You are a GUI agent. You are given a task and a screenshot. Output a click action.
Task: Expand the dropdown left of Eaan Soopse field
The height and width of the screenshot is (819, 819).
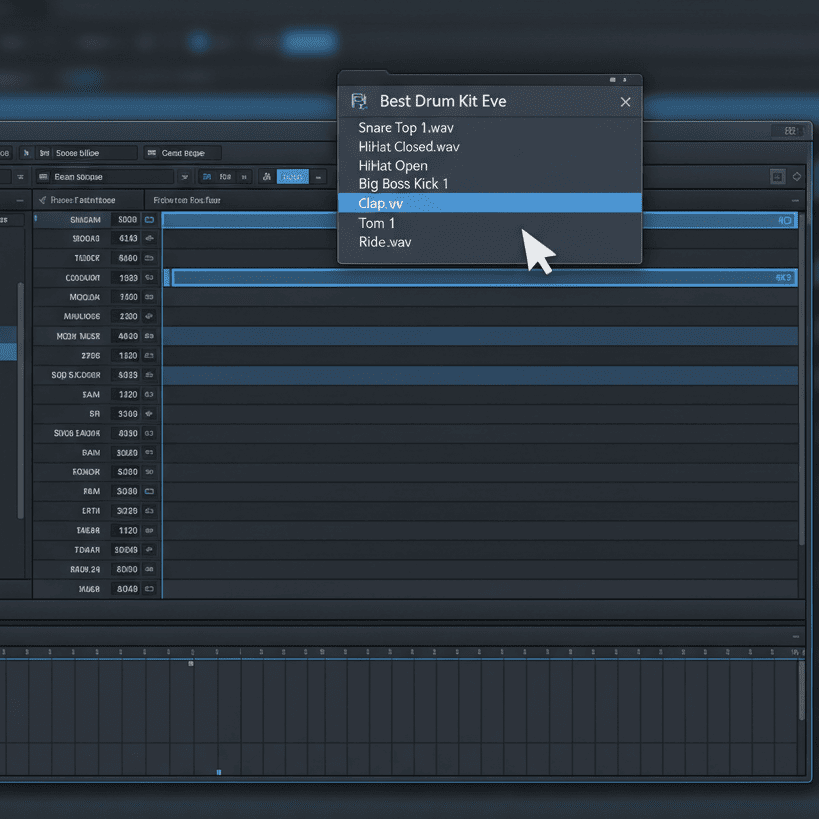22,177
